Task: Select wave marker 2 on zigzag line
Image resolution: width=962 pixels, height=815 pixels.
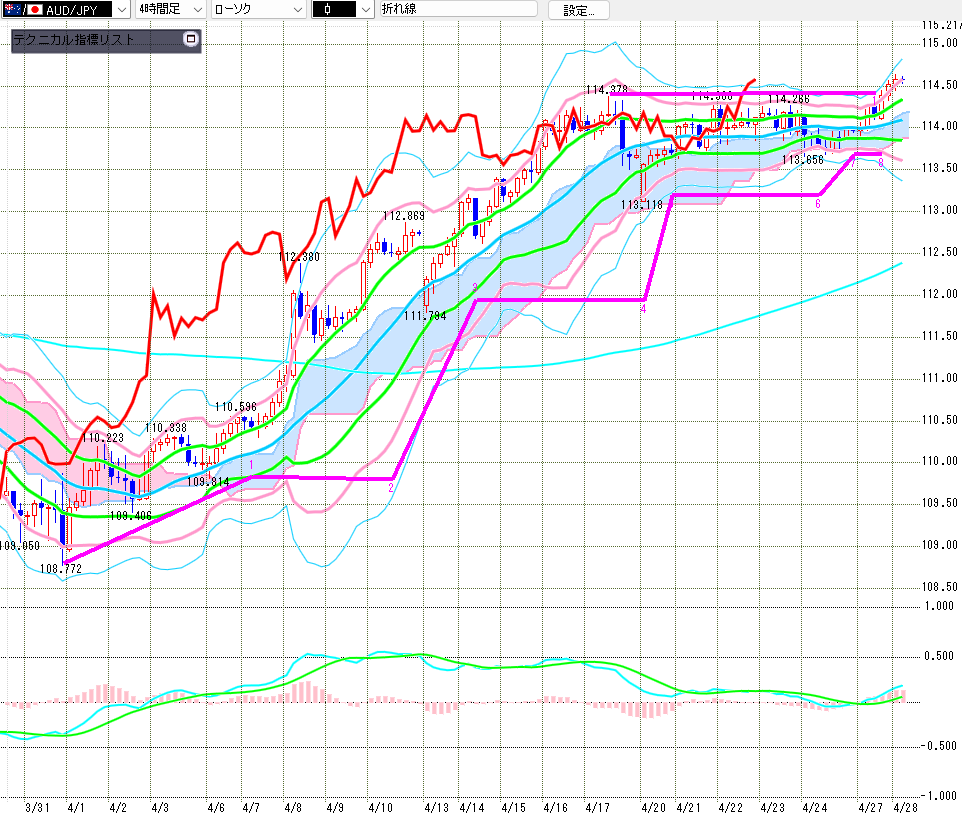Action: (x=390, y=487)
